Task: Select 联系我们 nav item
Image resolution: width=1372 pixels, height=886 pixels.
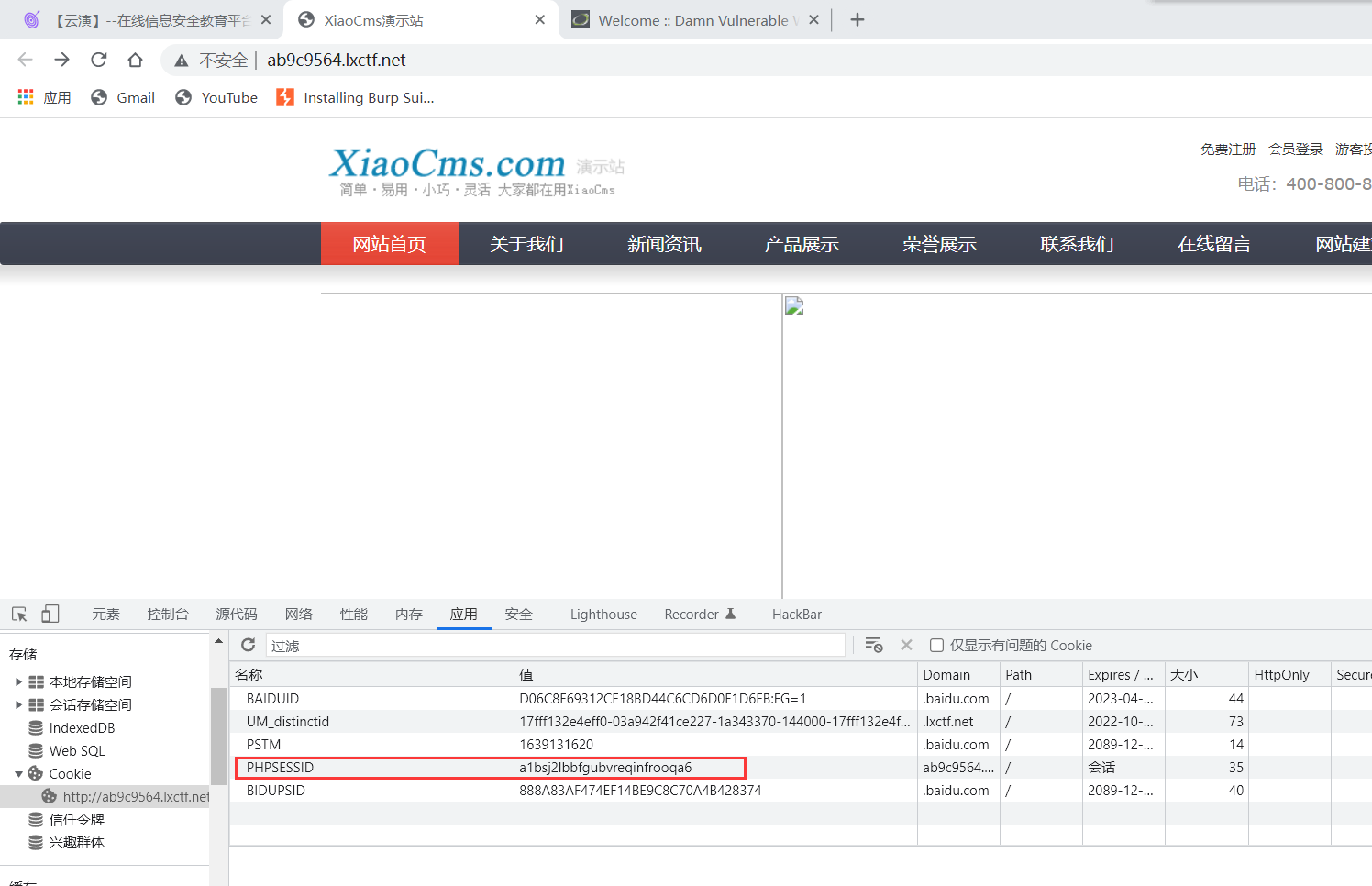Action: [x=1078, y=244]
